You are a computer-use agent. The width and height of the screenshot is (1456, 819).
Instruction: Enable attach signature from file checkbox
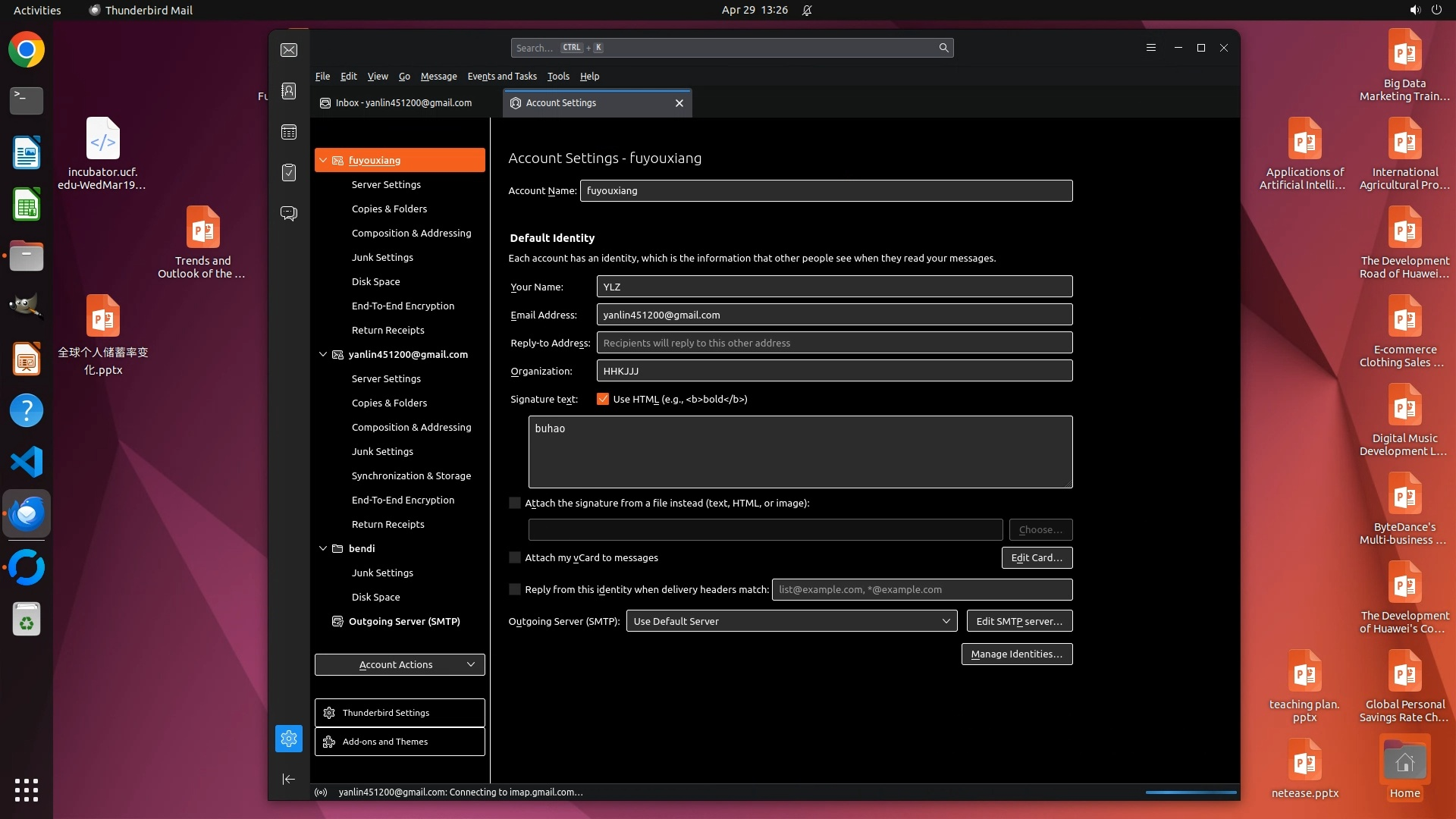click(515, 503)
